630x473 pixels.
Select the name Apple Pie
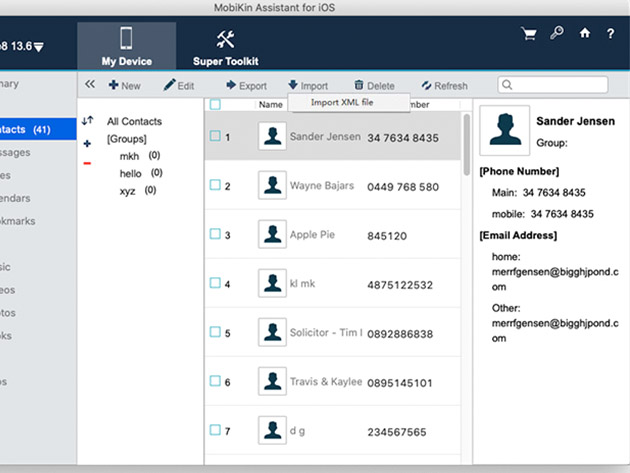point(312,235)
